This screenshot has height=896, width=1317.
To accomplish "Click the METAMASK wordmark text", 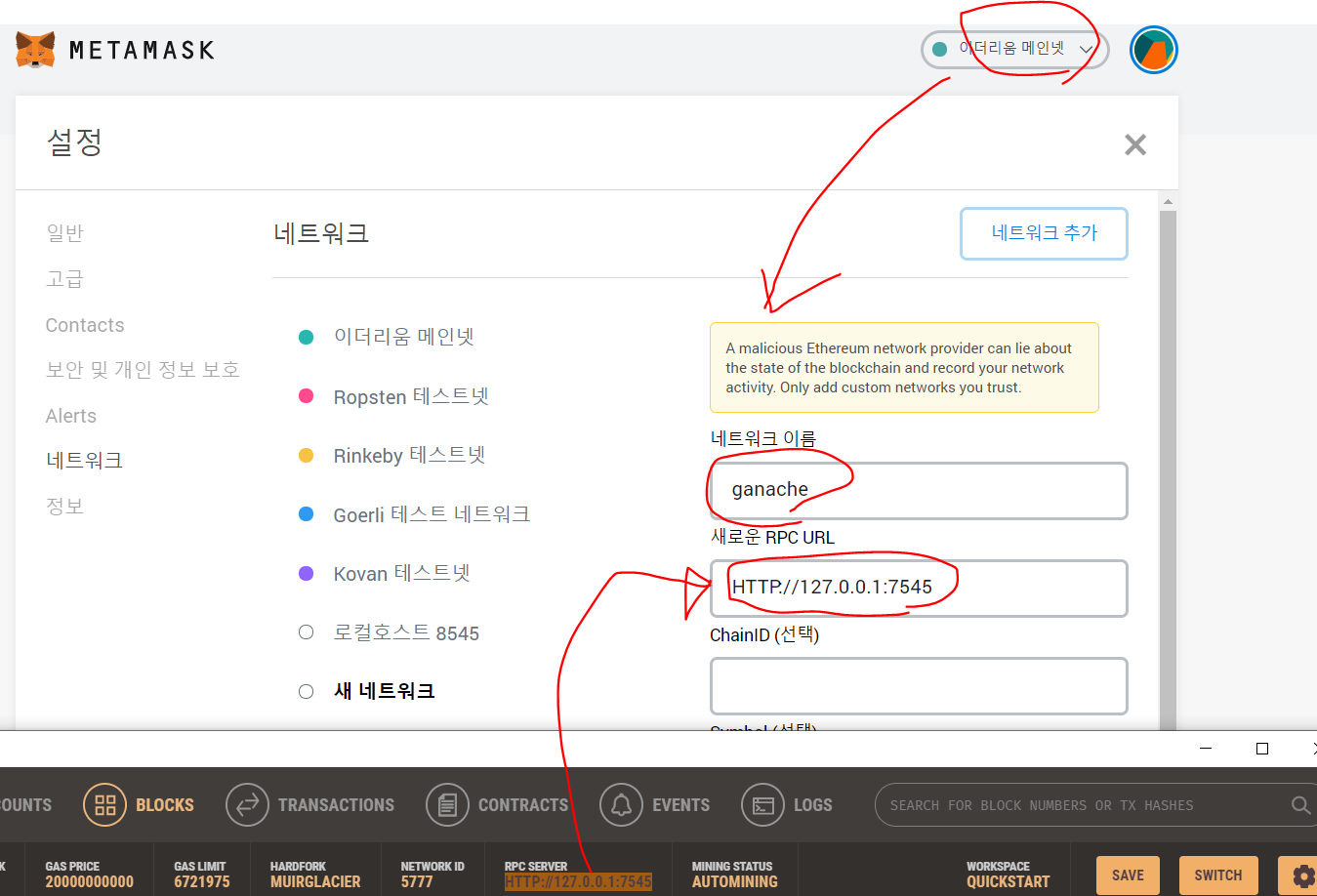I will coord(142,50).
